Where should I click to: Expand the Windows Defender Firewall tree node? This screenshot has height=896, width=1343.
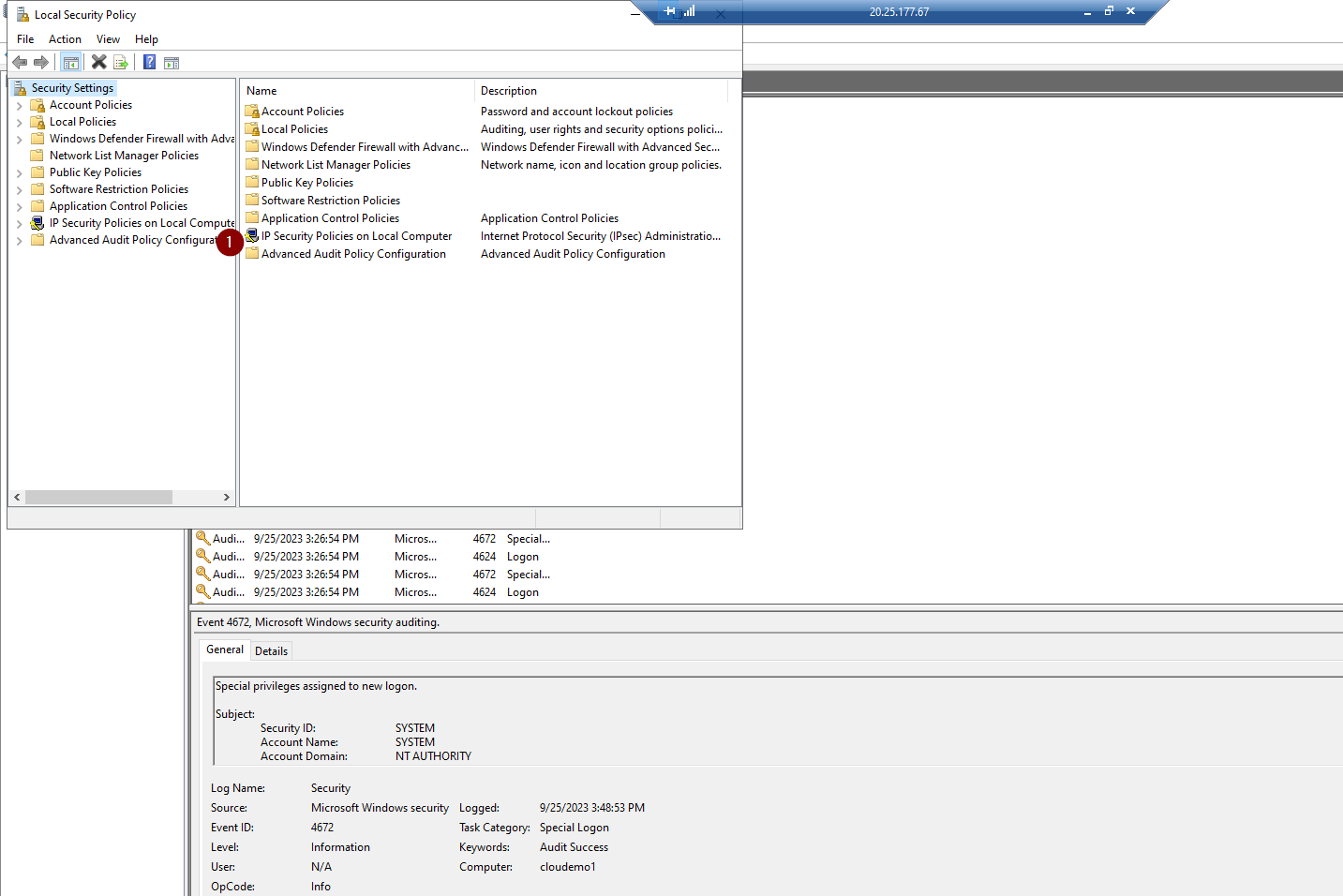tap(19, 140)
